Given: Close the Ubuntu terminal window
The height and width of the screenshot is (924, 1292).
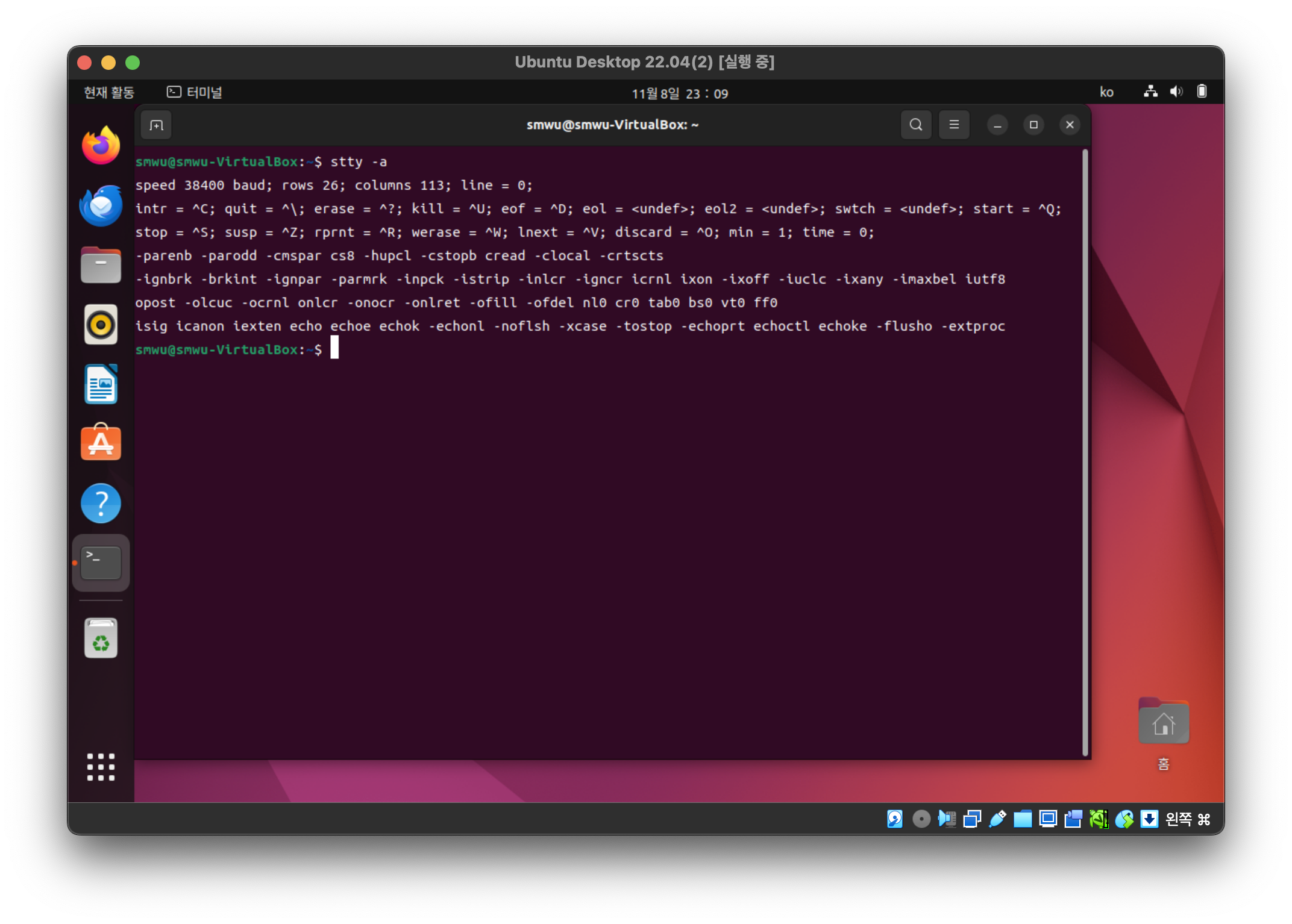Looking at the screenshot, I should (1070, 125).
